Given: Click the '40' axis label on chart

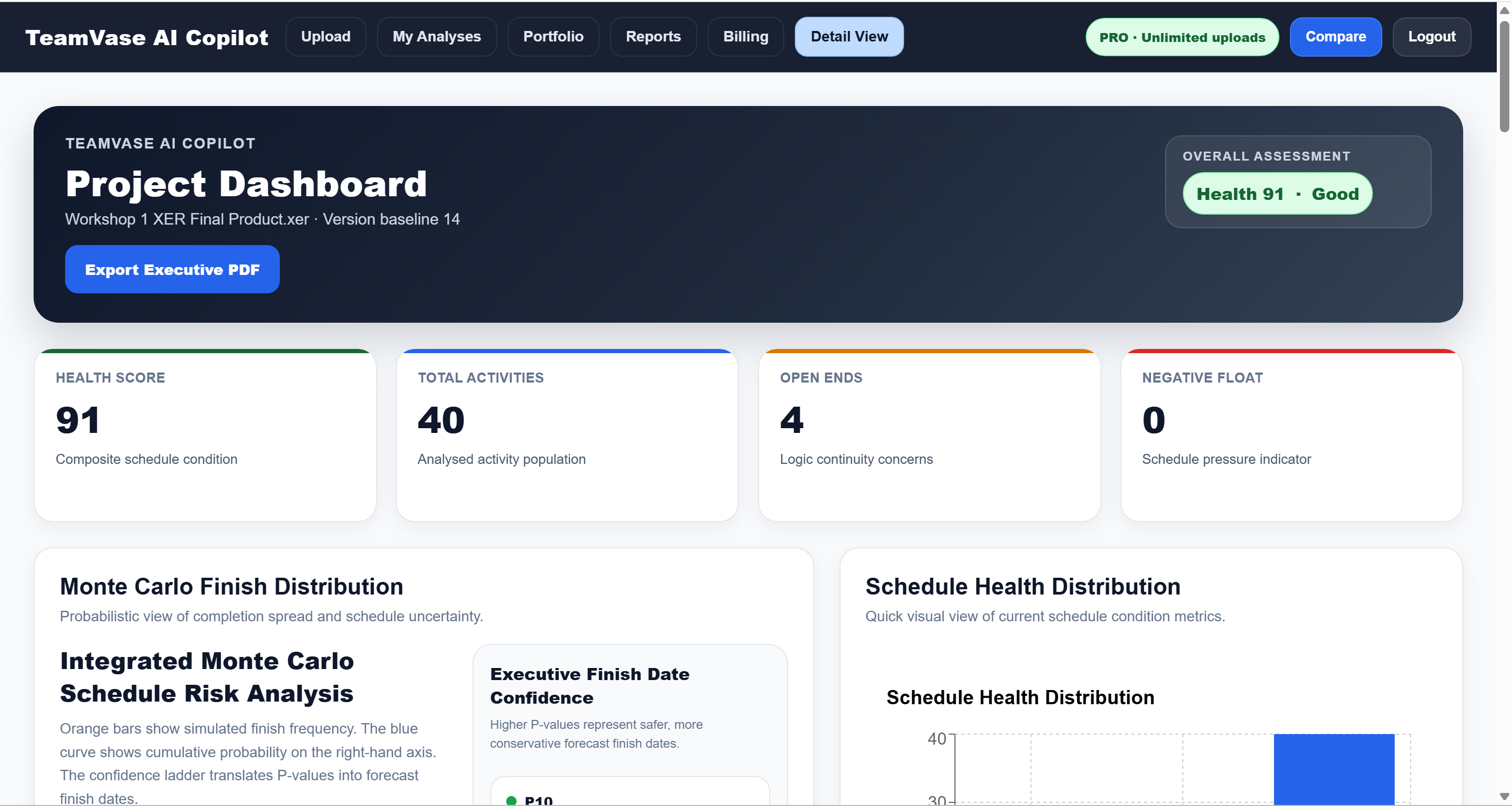Looking at the screenshot, I should click(937, 738).
